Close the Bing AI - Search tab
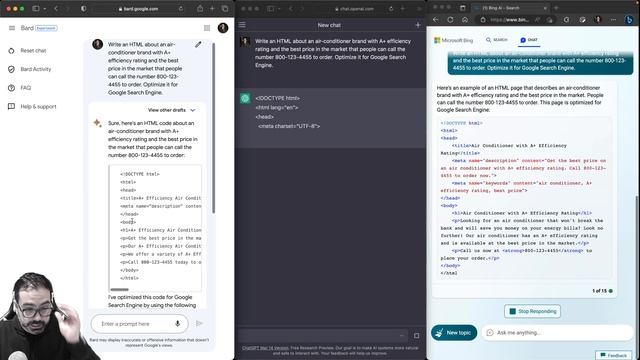The height and width of the screenshot is (360, 640). (545, 8)
